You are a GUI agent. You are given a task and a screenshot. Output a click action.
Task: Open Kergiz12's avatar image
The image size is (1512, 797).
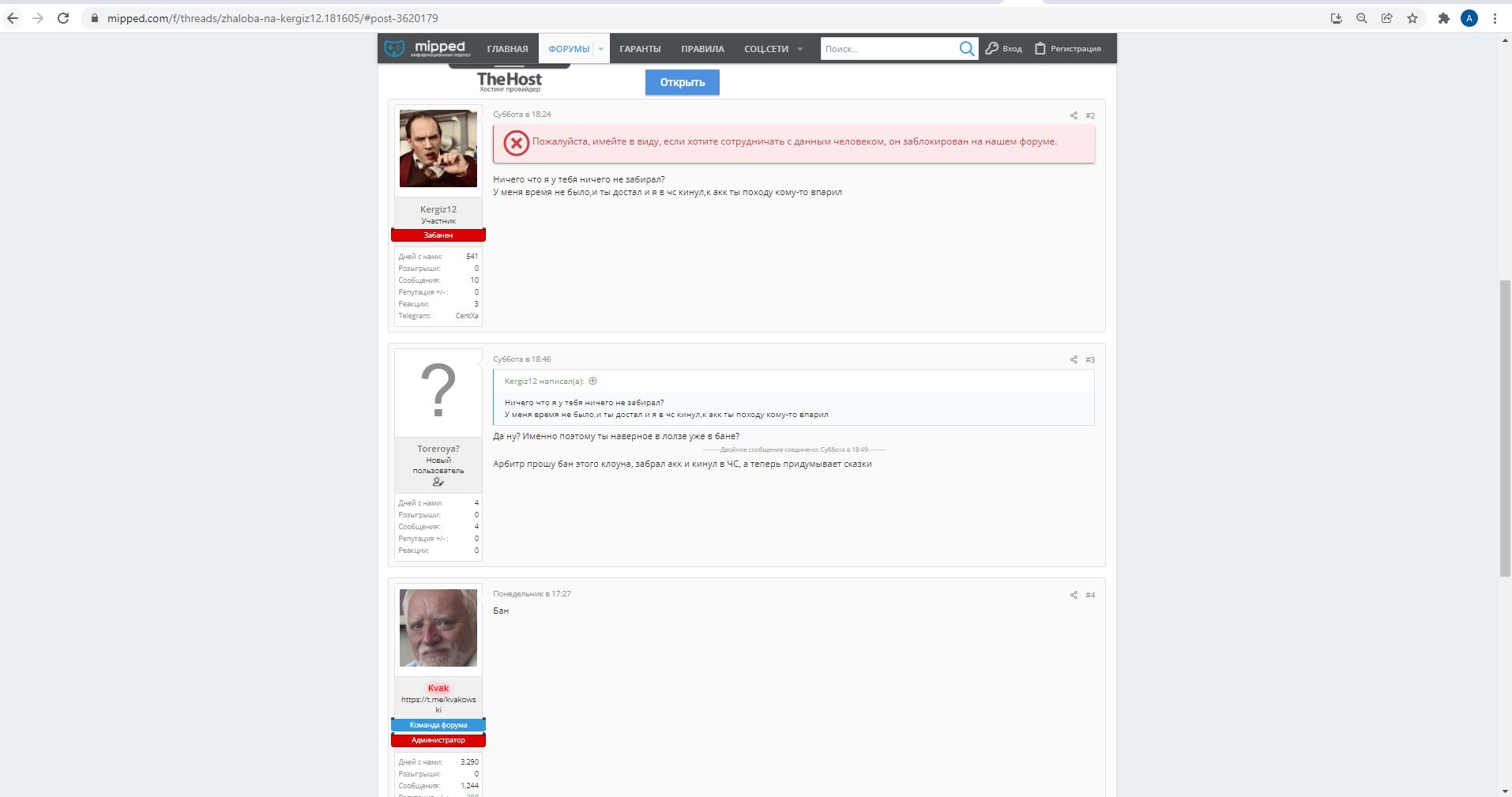tap(438, 148)
